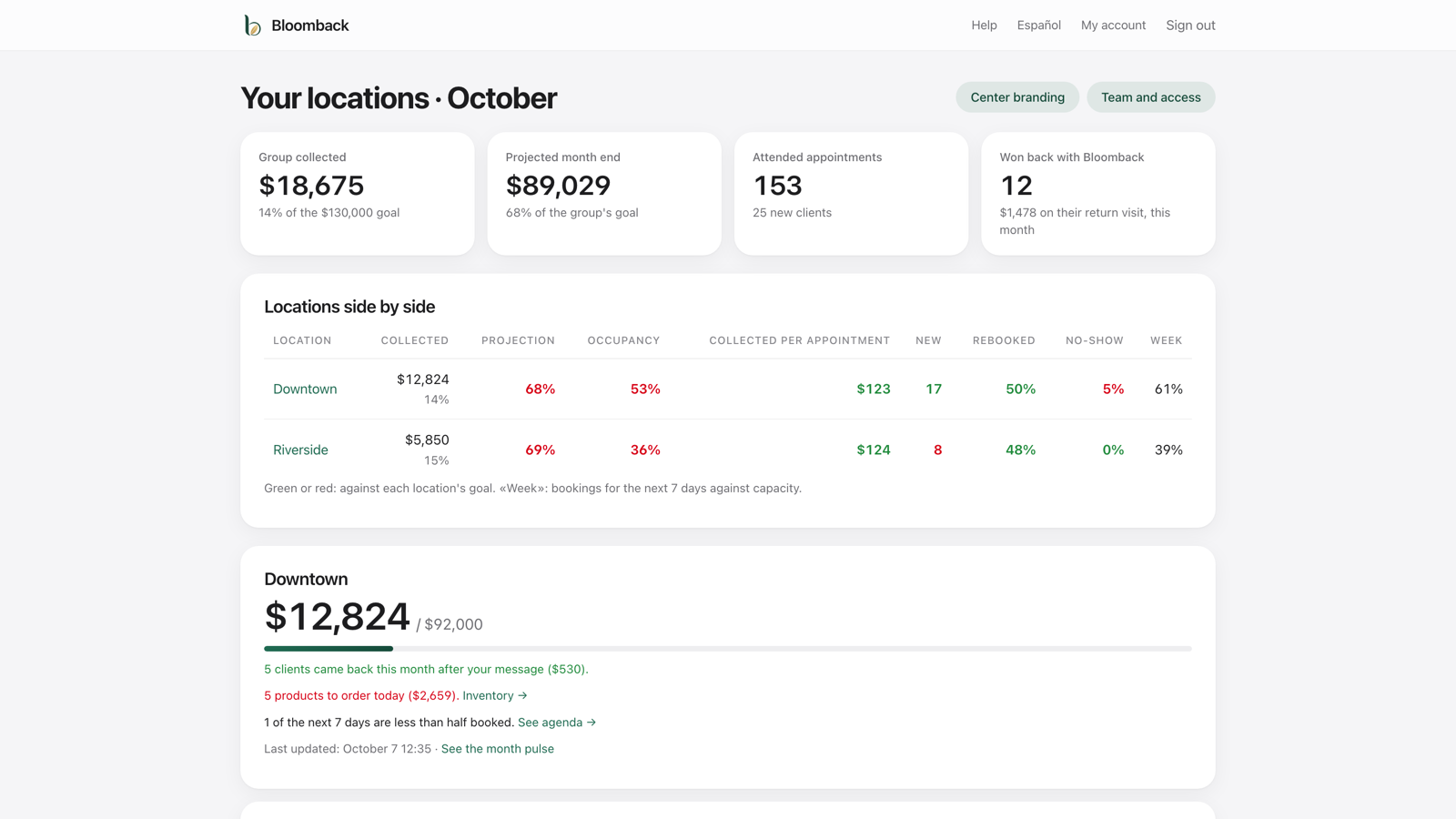The width and height of the screenshot is (1456, 819).
Task: Open My account
Action: [x=1113, y=25]
